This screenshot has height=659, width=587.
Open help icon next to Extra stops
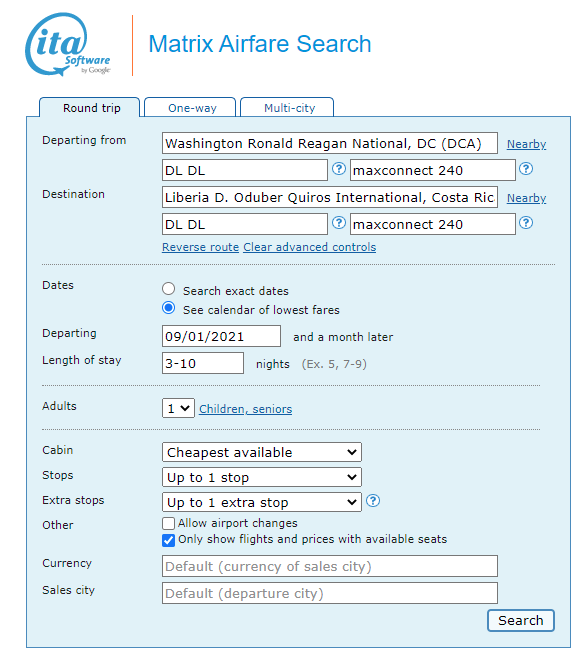click(373, 501)
